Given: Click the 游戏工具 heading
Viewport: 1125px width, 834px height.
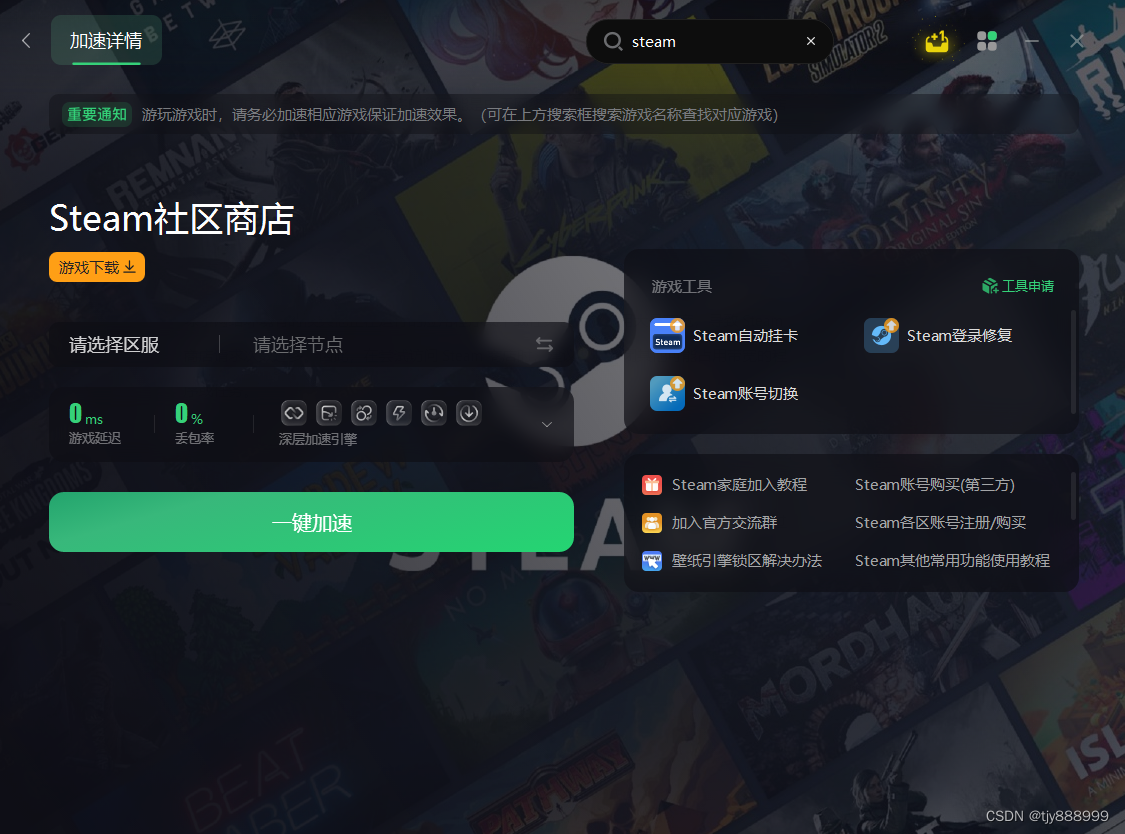Looking at the screenshot, I should point(682,287).
